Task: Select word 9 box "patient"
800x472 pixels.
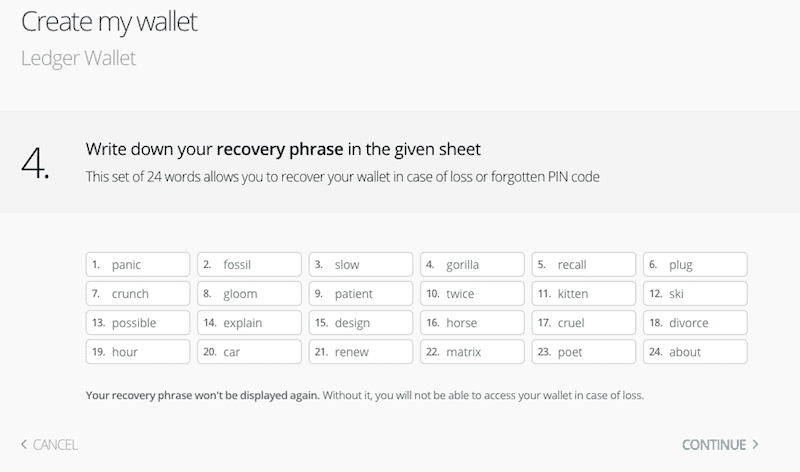Action: point(360,294)
